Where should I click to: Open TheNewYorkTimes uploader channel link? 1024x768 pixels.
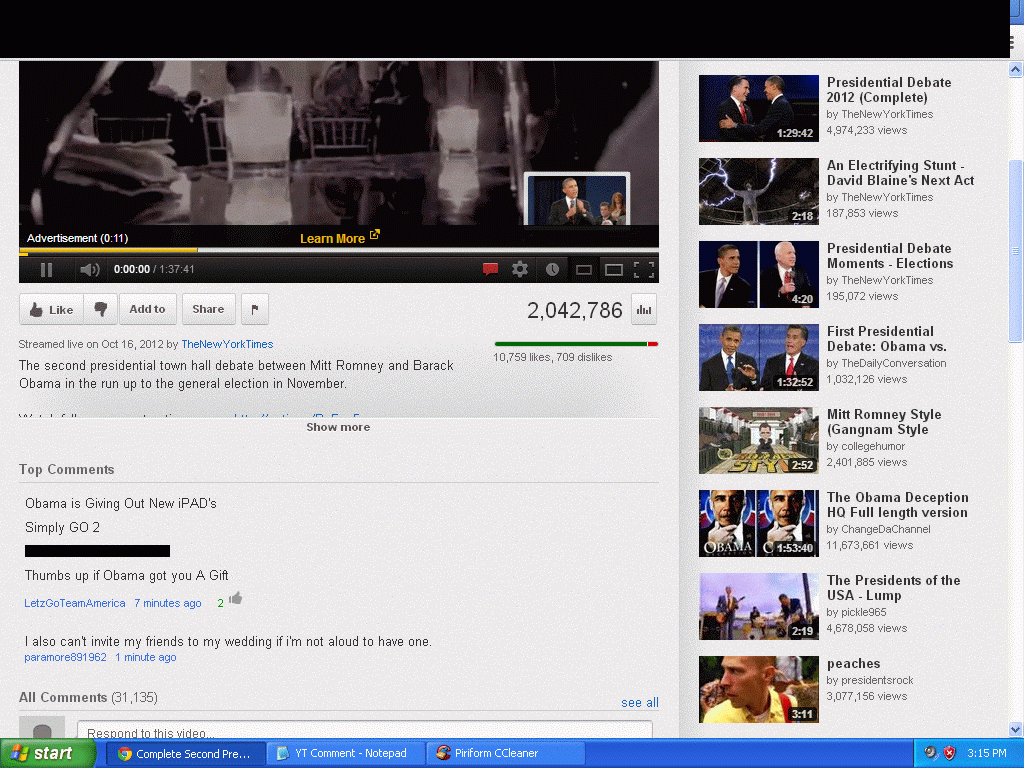point(227,344)
